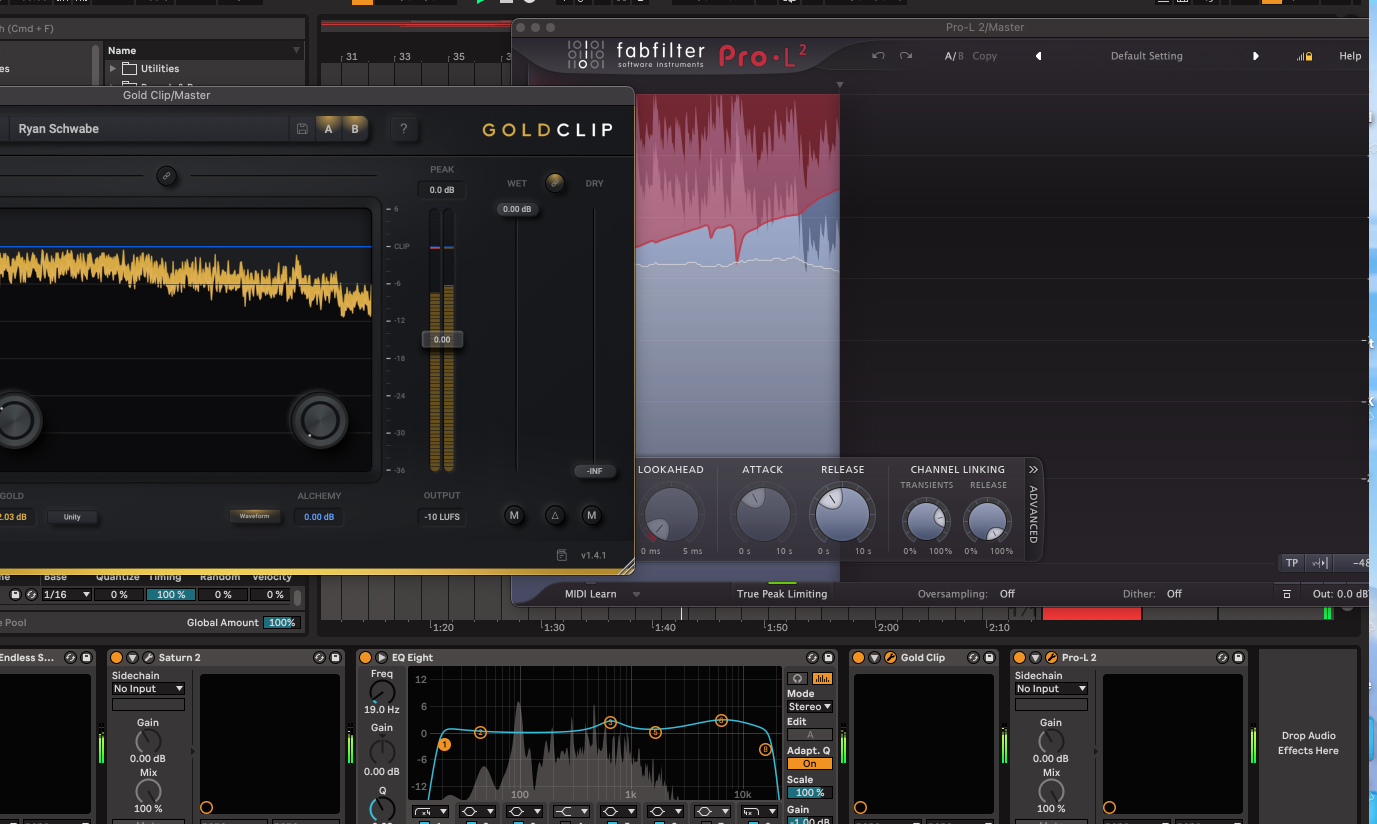
Task: Open Saturn 2 Sidechain No Input dropdown
Action: pos(148,689)
